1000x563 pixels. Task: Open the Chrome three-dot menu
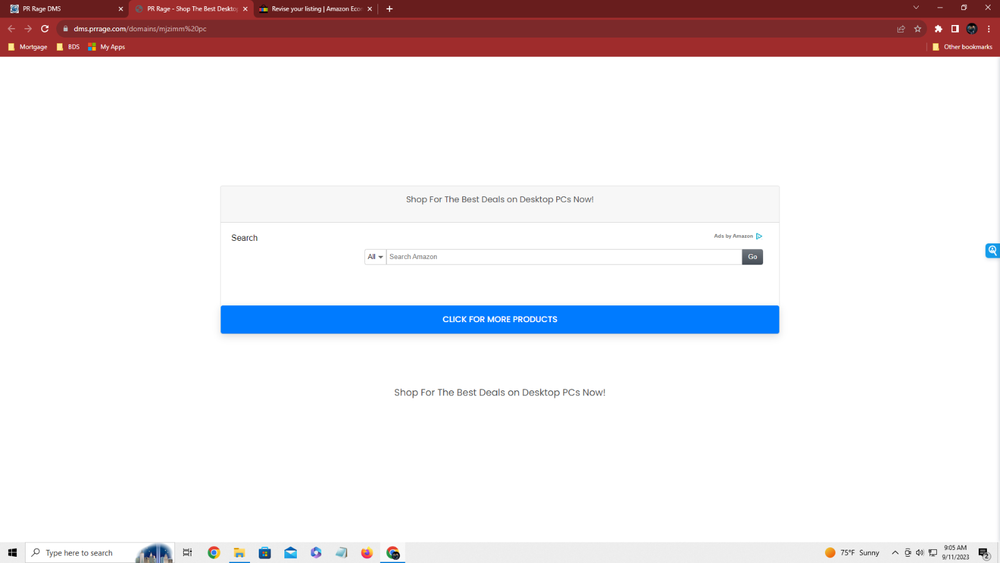point(989,29)
